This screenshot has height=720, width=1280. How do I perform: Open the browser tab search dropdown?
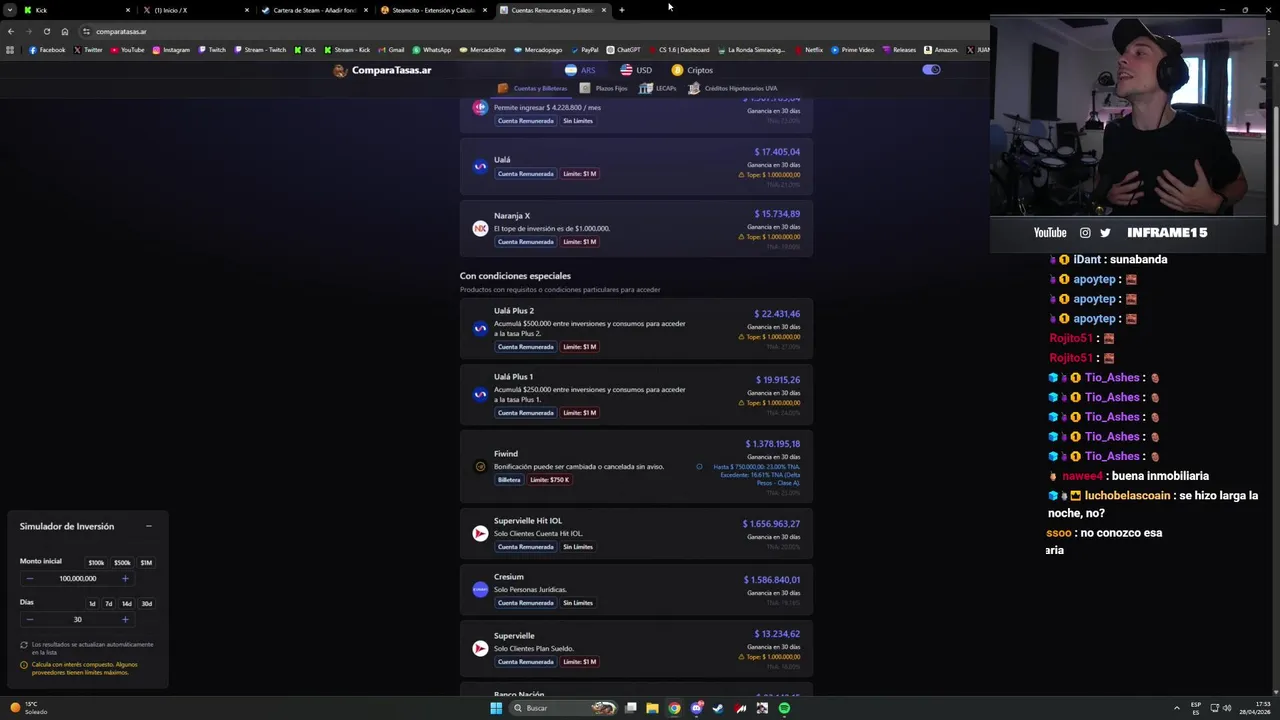tap(12, 10)
